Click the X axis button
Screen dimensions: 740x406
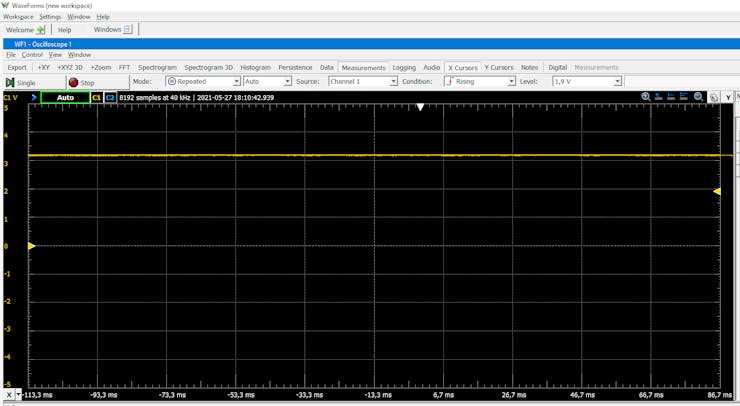(x=9, y=395)
